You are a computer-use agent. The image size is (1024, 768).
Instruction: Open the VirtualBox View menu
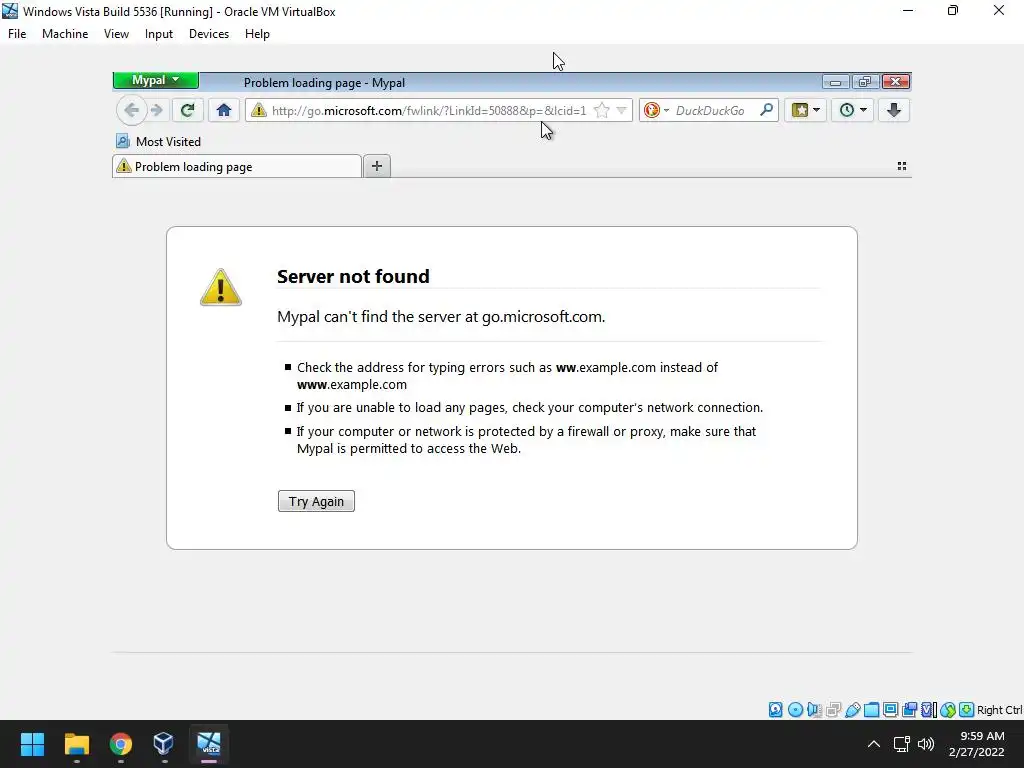pos(116,34)
